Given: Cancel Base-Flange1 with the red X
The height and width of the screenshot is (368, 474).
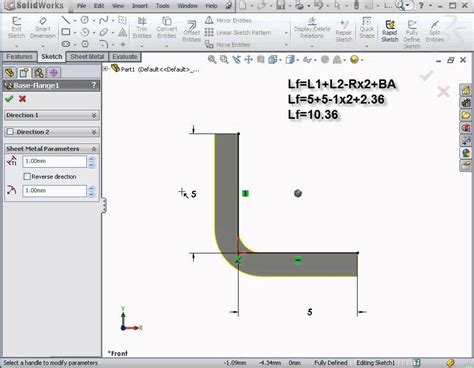Looking at the screenshot, I should coord(22,99).
